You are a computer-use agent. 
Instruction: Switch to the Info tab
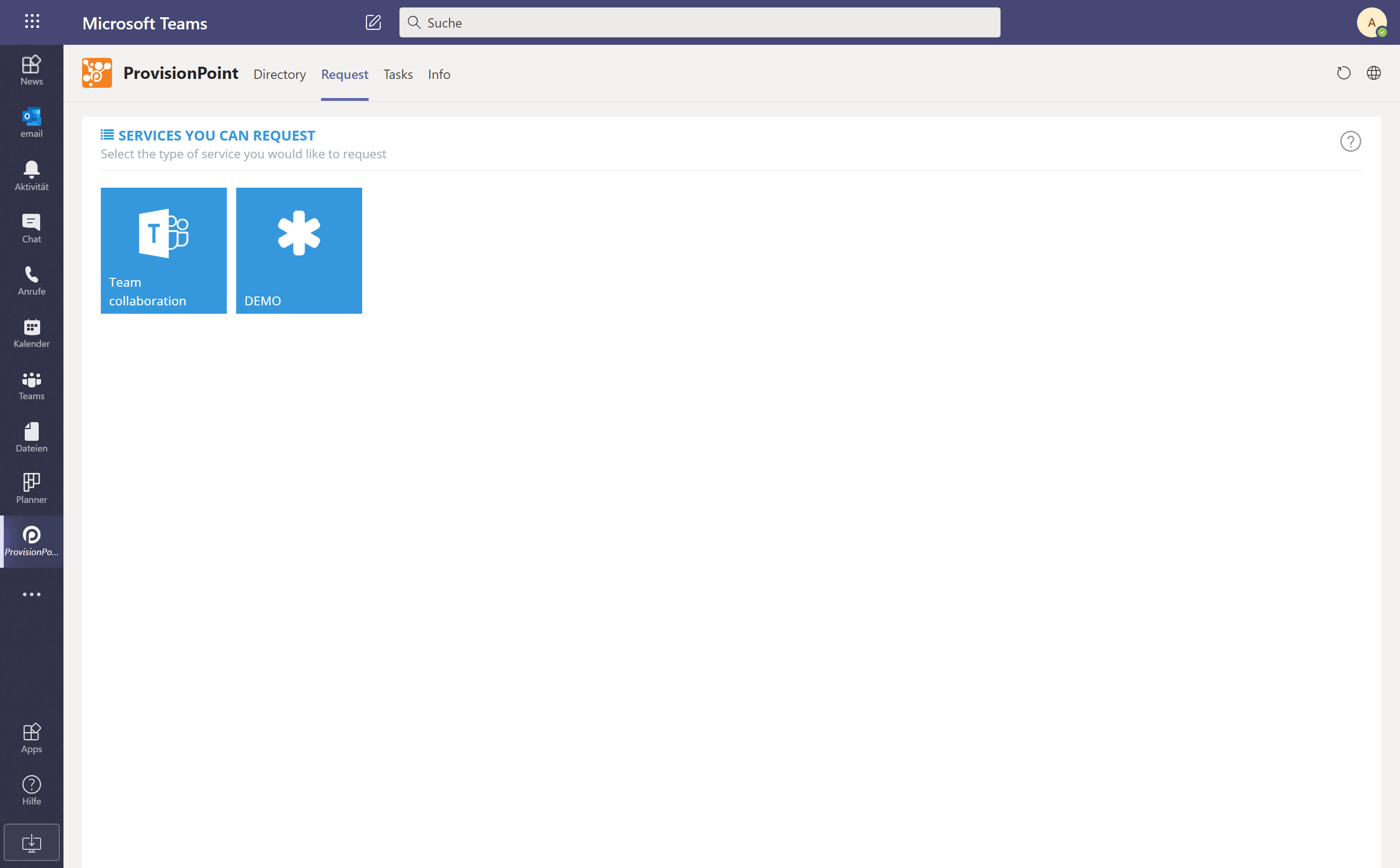click(x=439, y=74)
